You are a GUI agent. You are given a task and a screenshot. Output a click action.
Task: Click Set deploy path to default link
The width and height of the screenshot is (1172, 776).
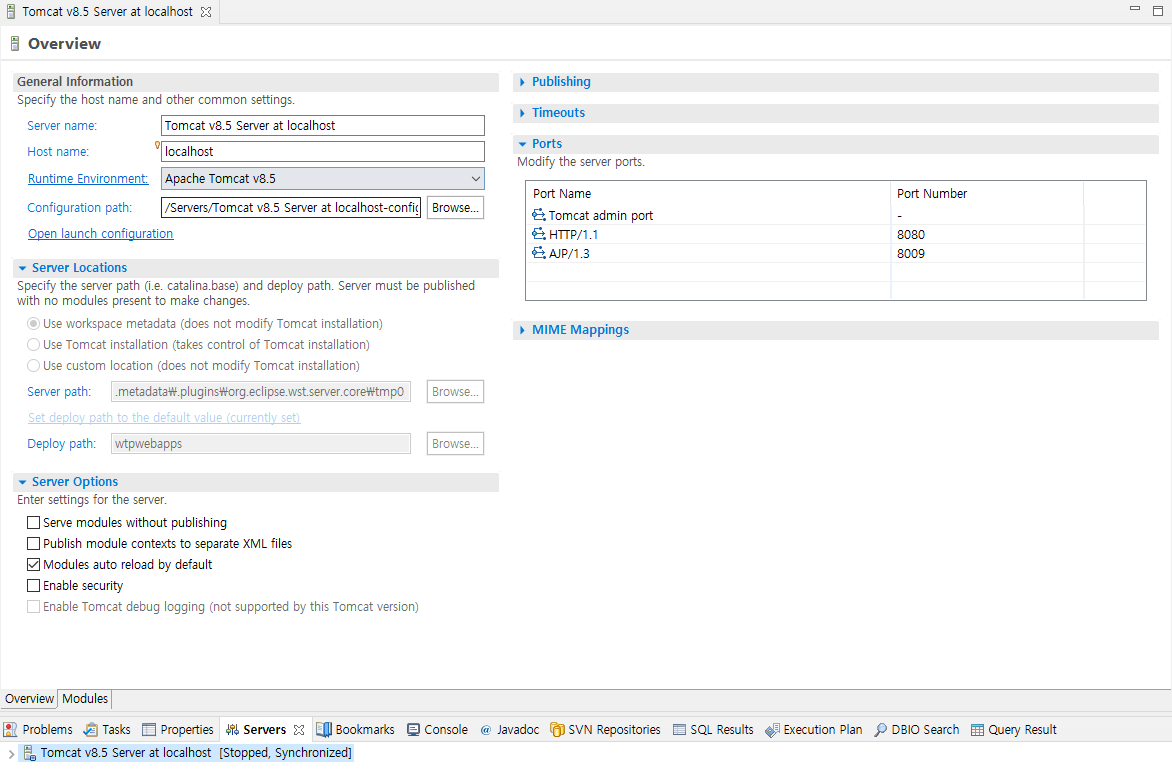click(164, 418)
